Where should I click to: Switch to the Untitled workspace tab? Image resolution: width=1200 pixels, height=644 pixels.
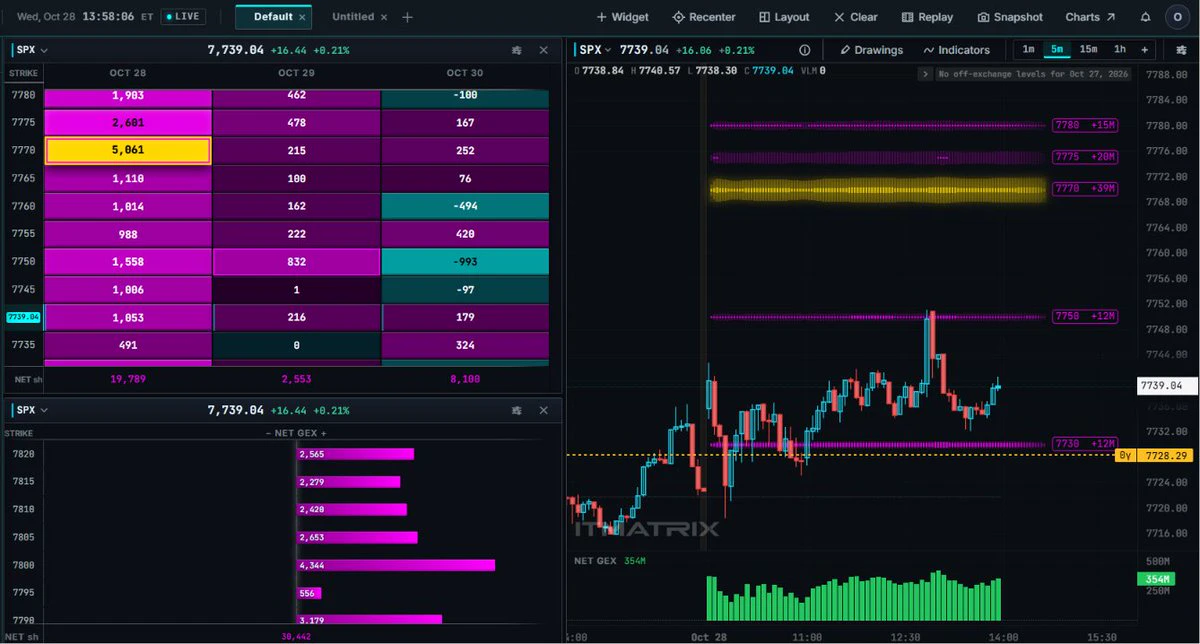click(x=353, y=17)
